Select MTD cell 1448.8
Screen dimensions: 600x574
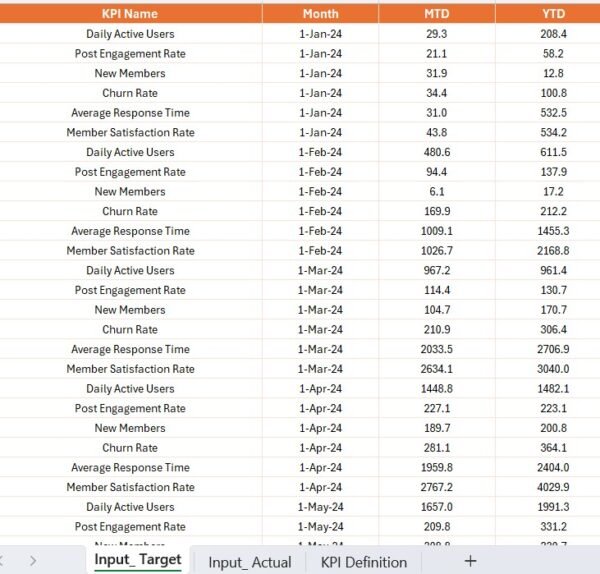(437, 389)
